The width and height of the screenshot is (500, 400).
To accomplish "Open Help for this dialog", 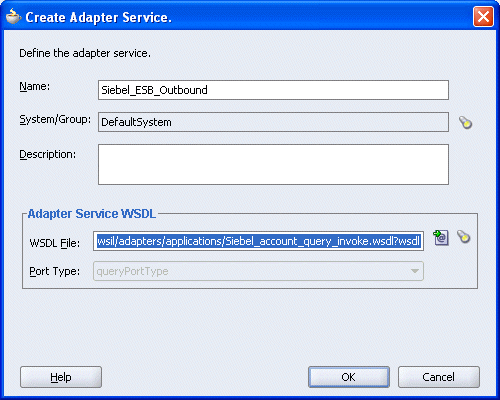I will click(x=61, y=377).
